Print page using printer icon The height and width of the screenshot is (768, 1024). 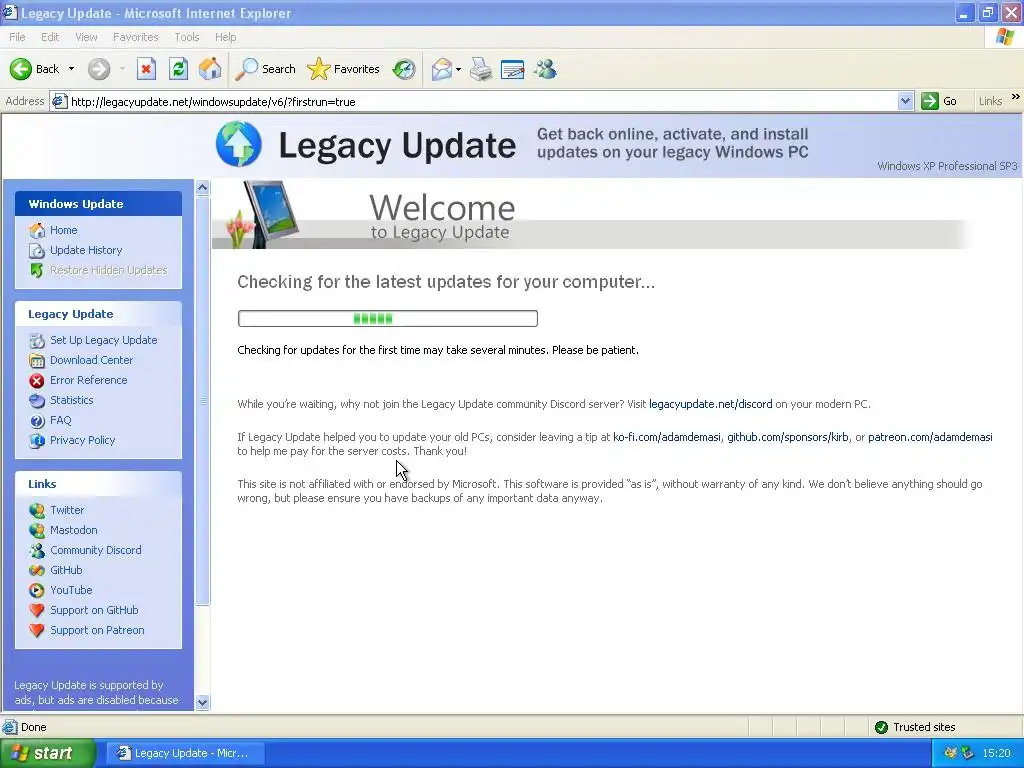click(481, 69)
